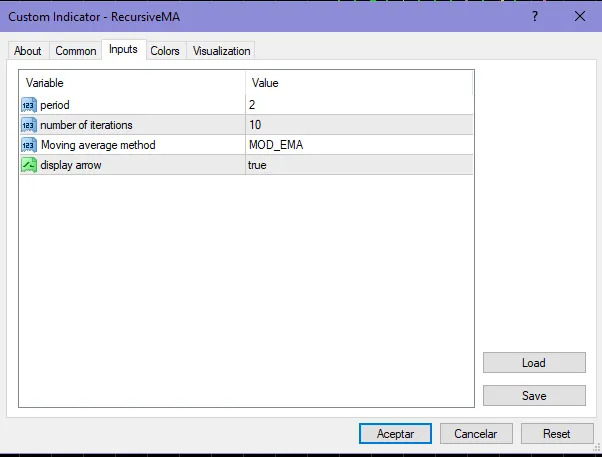
Task: Click the Variable column header
Action: point(132,83)
